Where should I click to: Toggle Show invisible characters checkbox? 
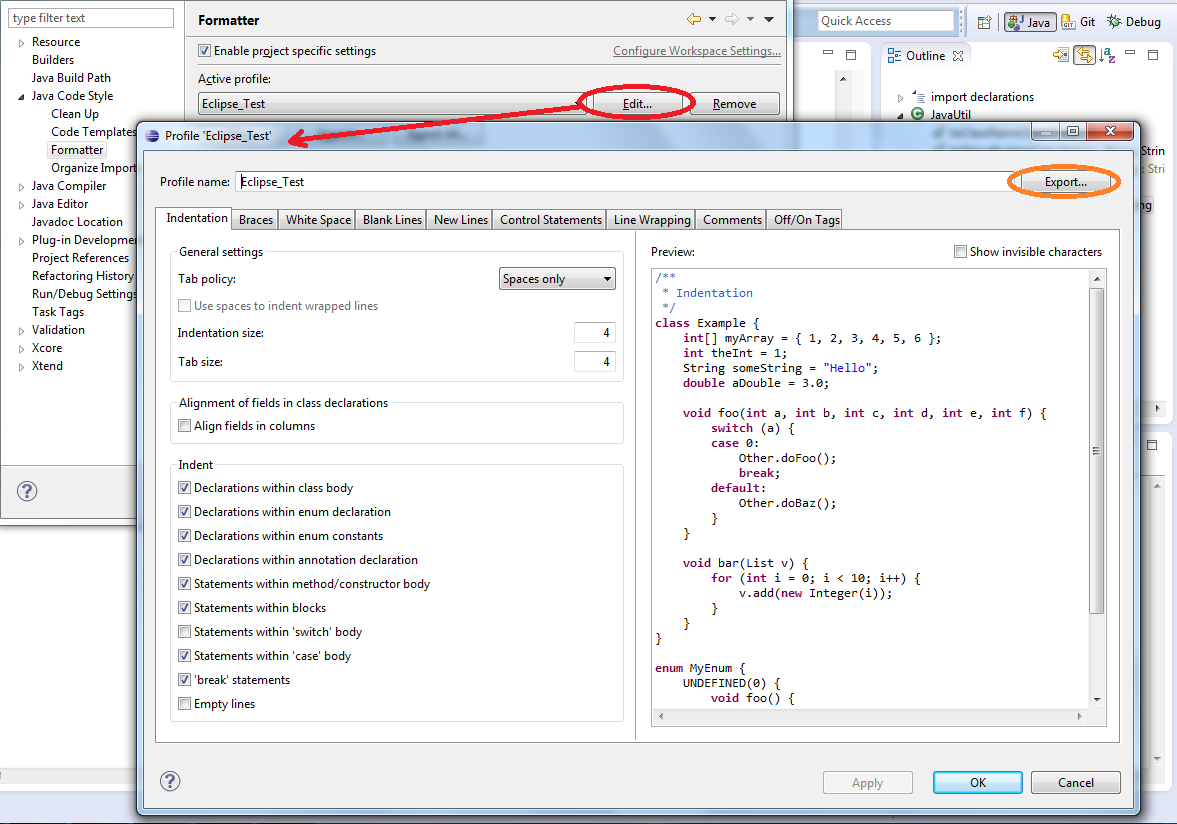pos(960,251)
